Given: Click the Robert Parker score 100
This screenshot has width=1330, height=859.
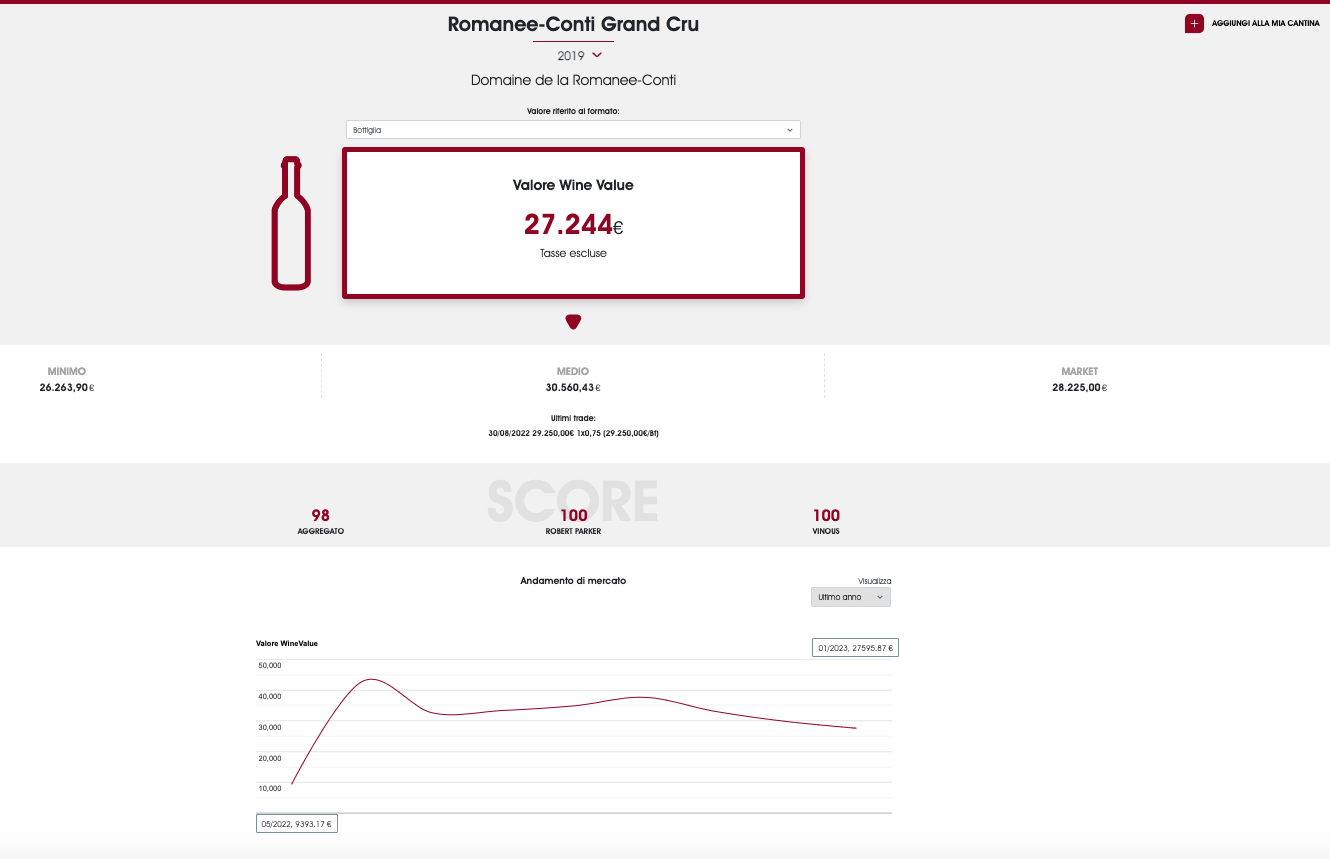Looking at the screenshot, I should (574, 516).
